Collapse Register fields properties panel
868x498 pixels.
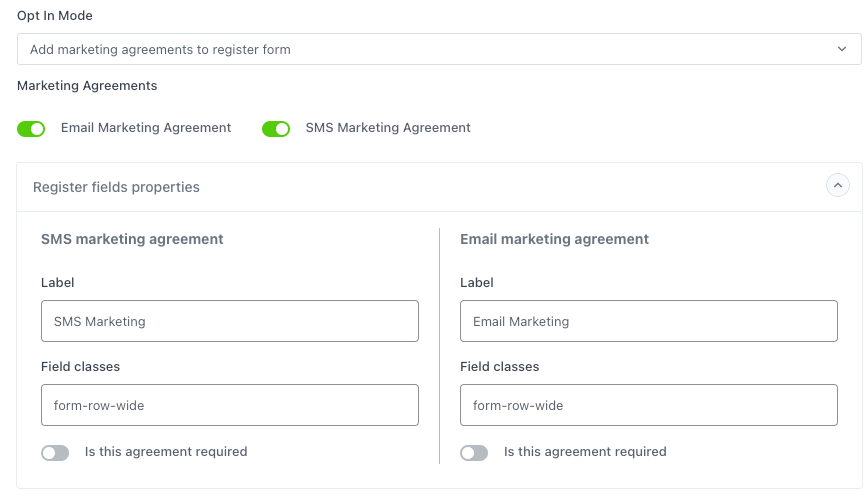click(x=838, y=185)
